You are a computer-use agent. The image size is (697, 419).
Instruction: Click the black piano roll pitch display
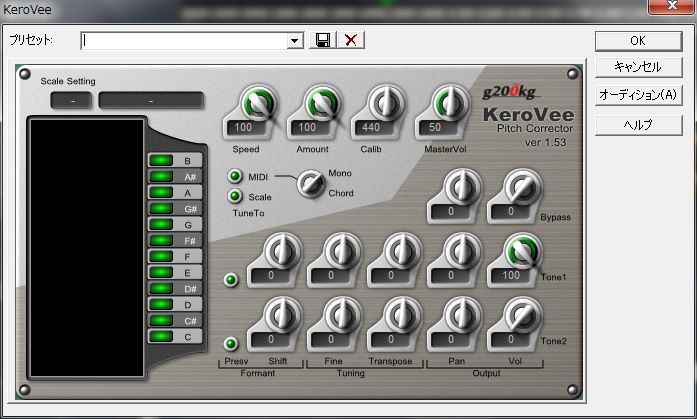point(87,248)
